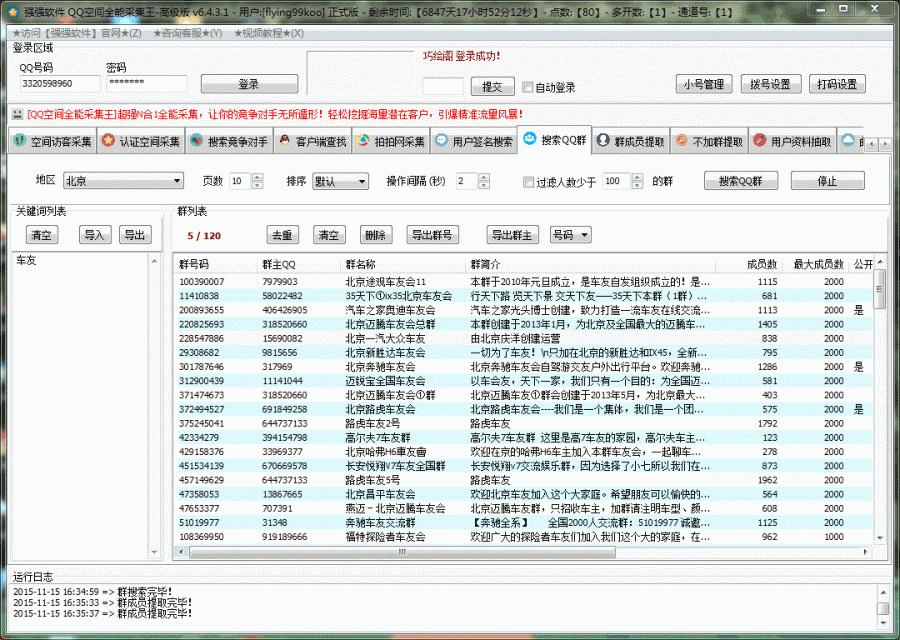
Task: Sort by the 成员数 column header
Action: tap(749, 264)
